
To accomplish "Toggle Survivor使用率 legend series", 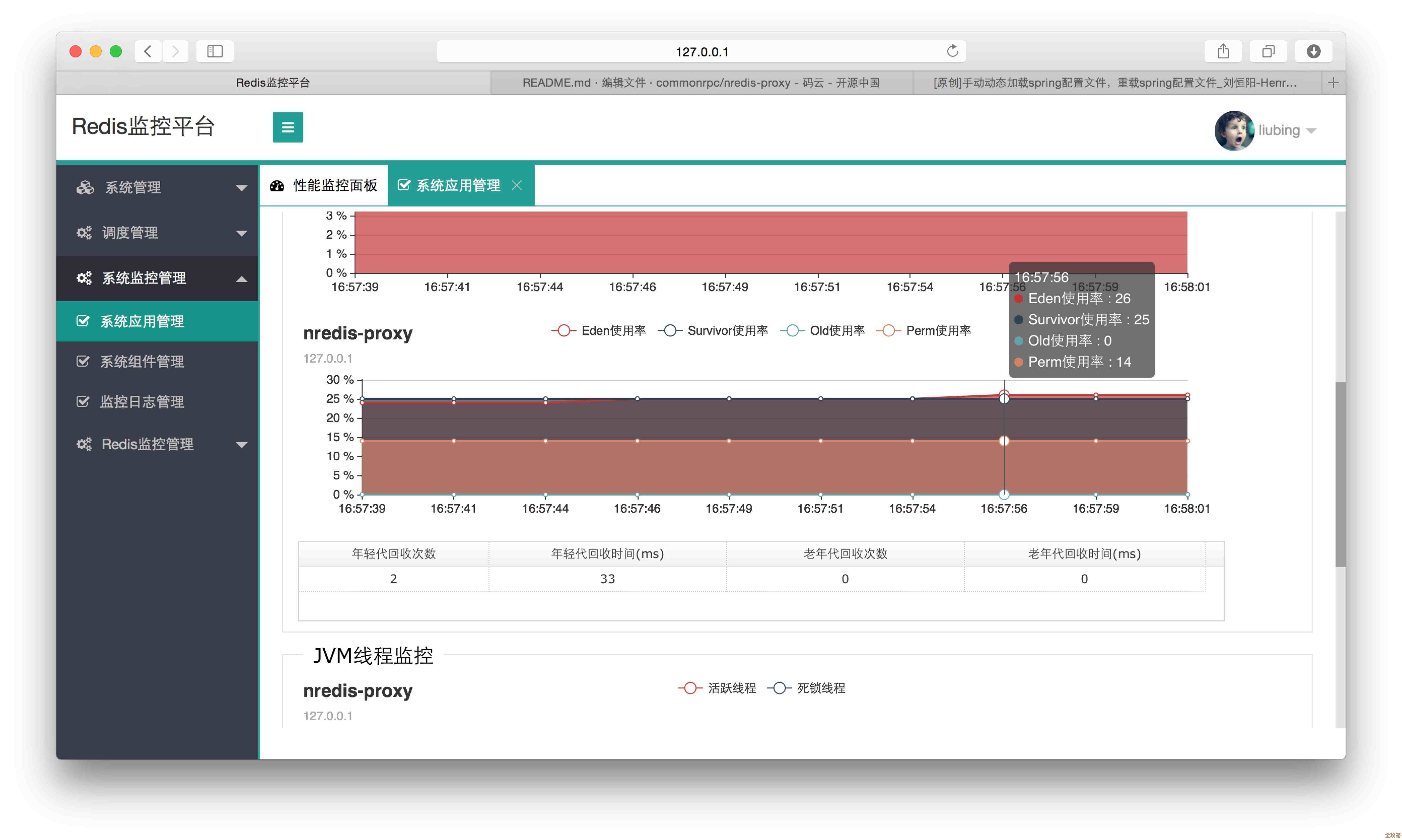I will (713, 331).
